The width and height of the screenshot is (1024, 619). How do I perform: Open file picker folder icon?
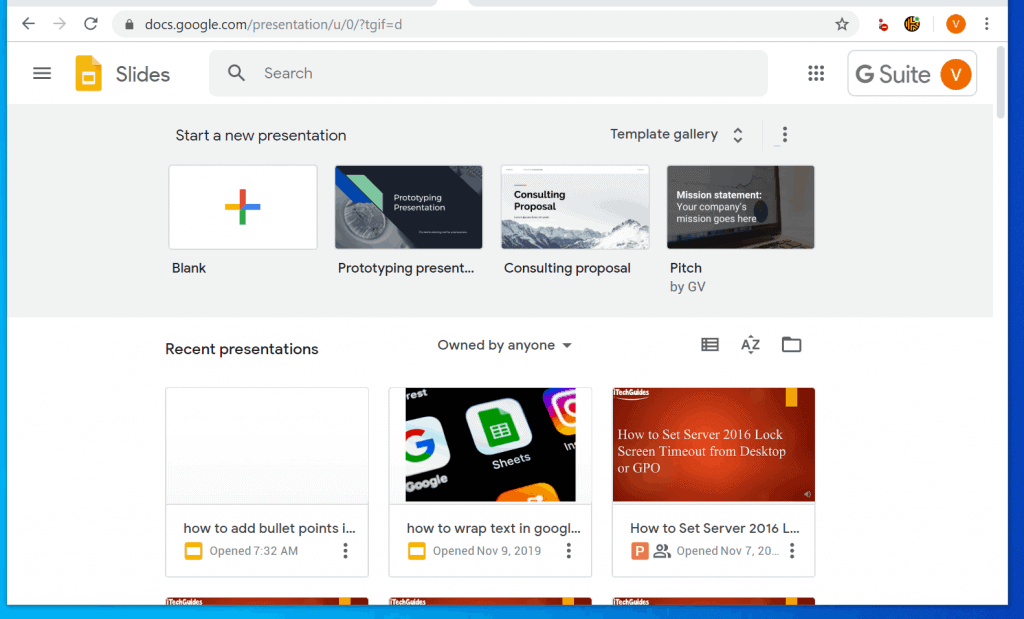click(x=792, y=345)
